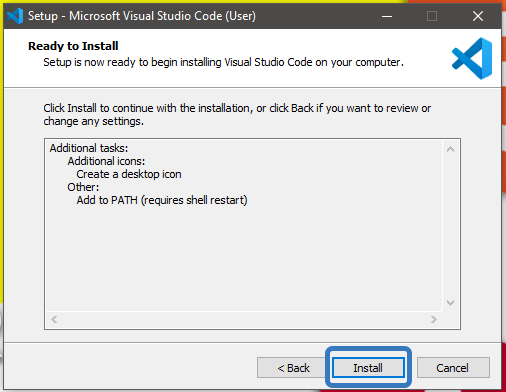Click the disabled maximize button
506x392 pixels.
point(432,16)
